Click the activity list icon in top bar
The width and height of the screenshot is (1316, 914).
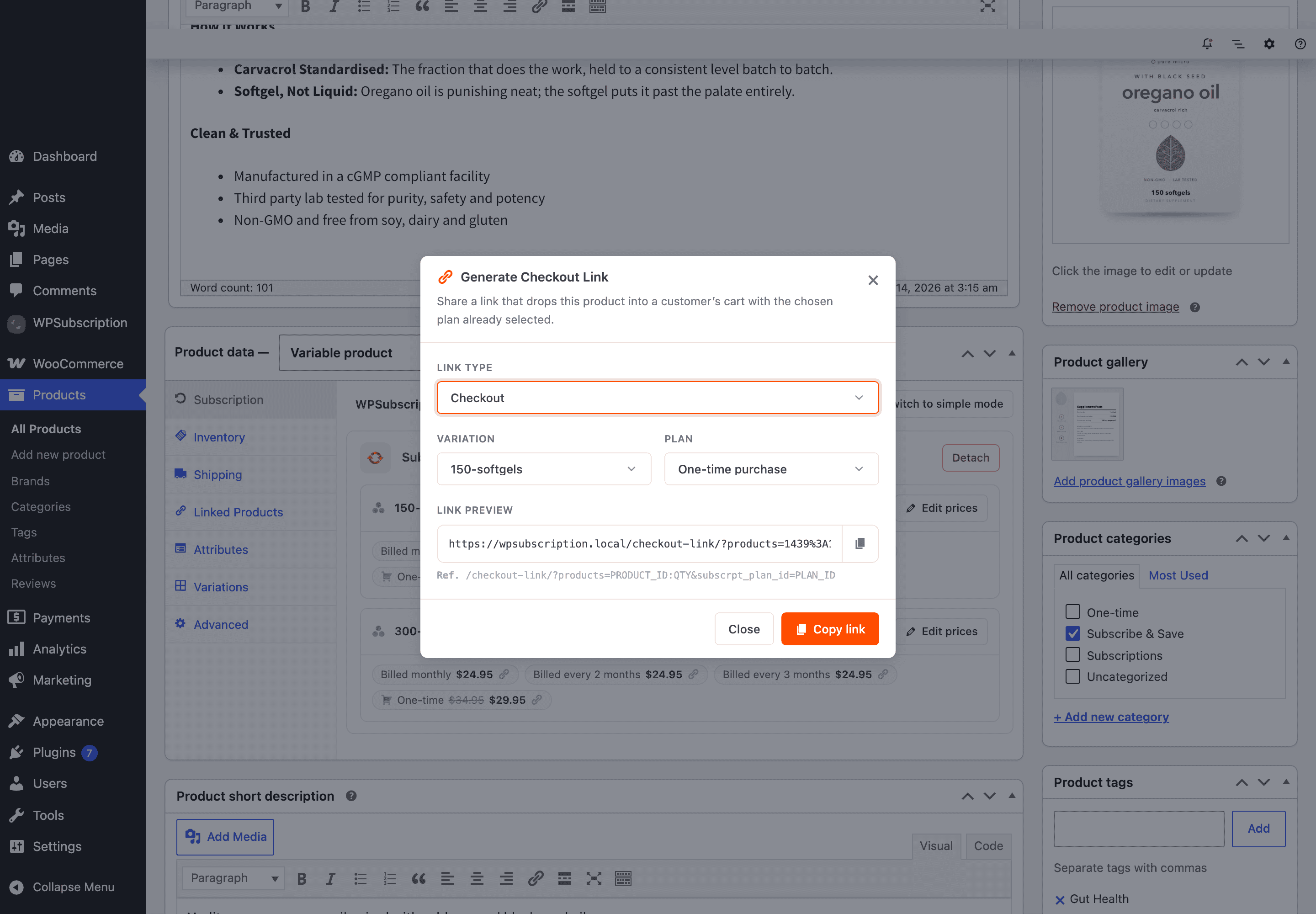coord(1238,43)
